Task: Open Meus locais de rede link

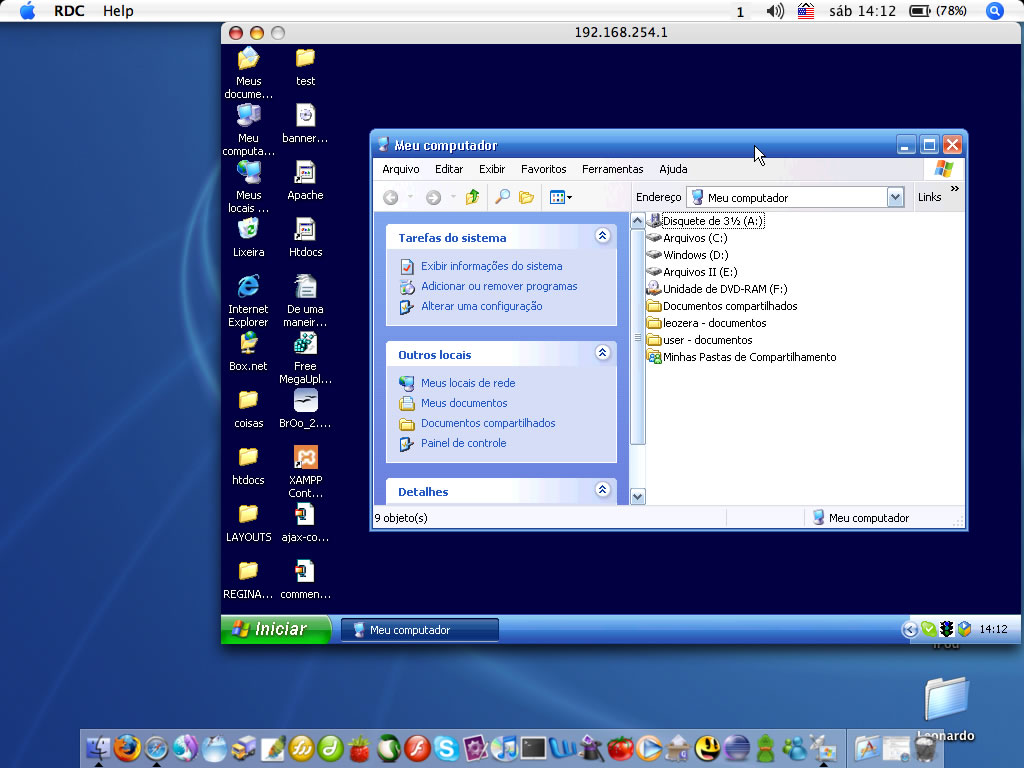Action: pyautogui.click(x=468, y=383)
